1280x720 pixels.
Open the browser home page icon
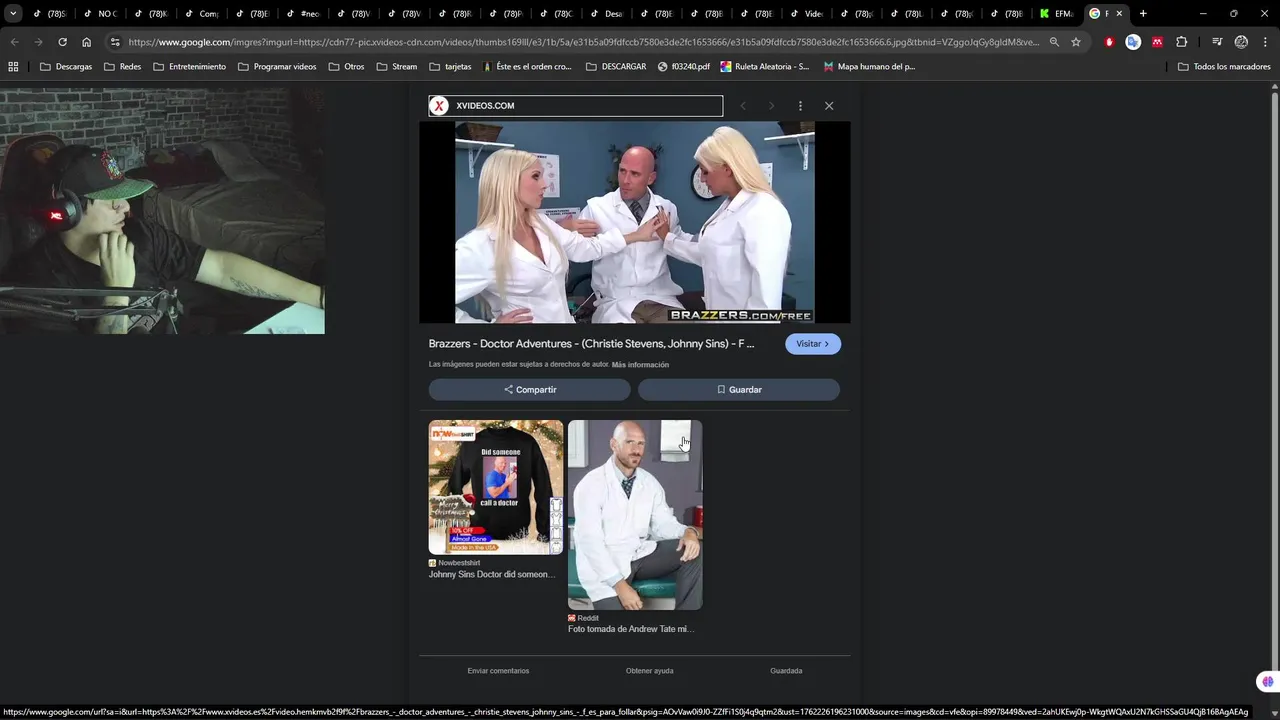tap(87, 42)
